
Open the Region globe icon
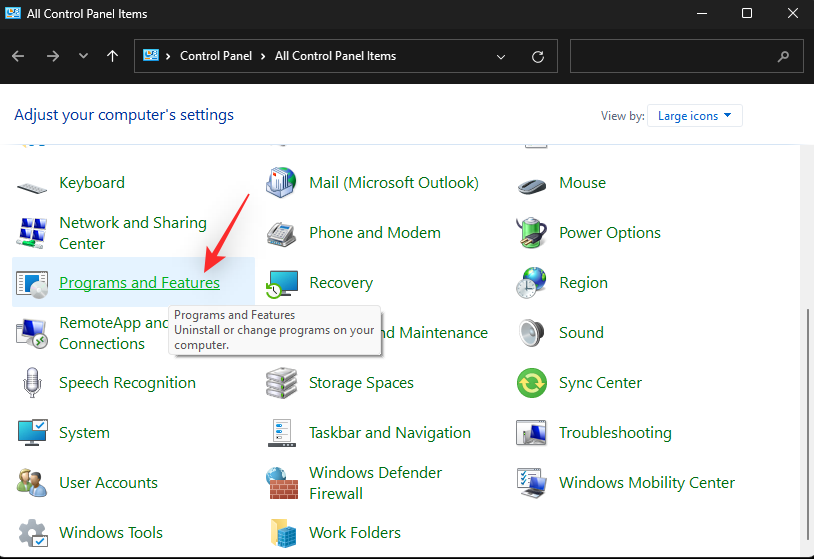[532, 283]
